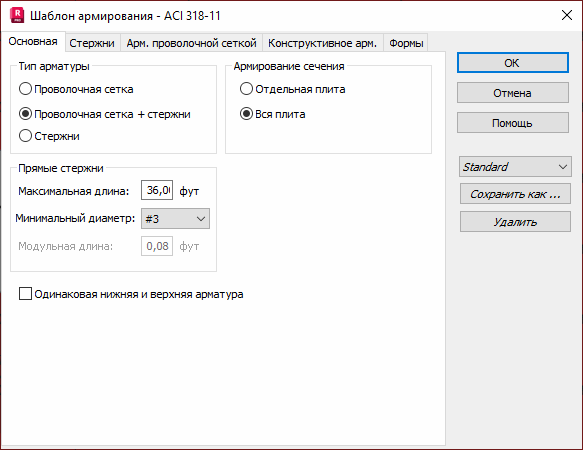
Task: Choose Проволочная сетка + стержни option
Action: point(104,114)
